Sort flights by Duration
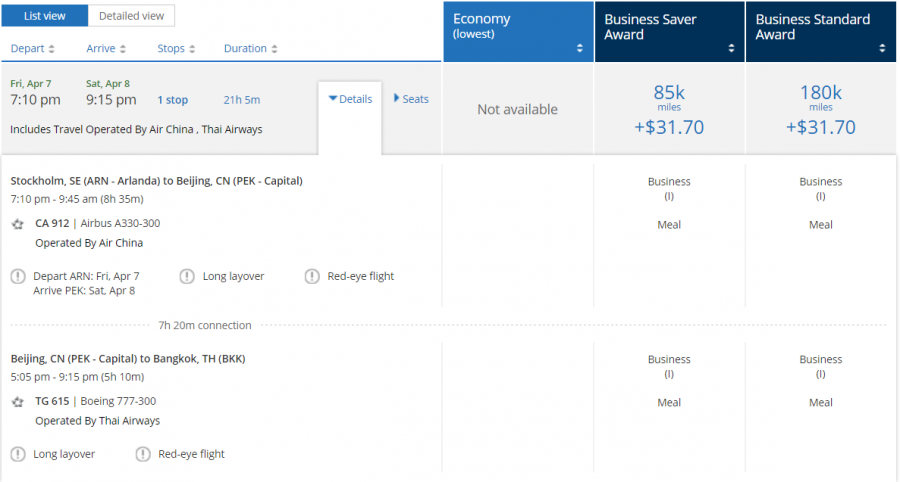 251,48
